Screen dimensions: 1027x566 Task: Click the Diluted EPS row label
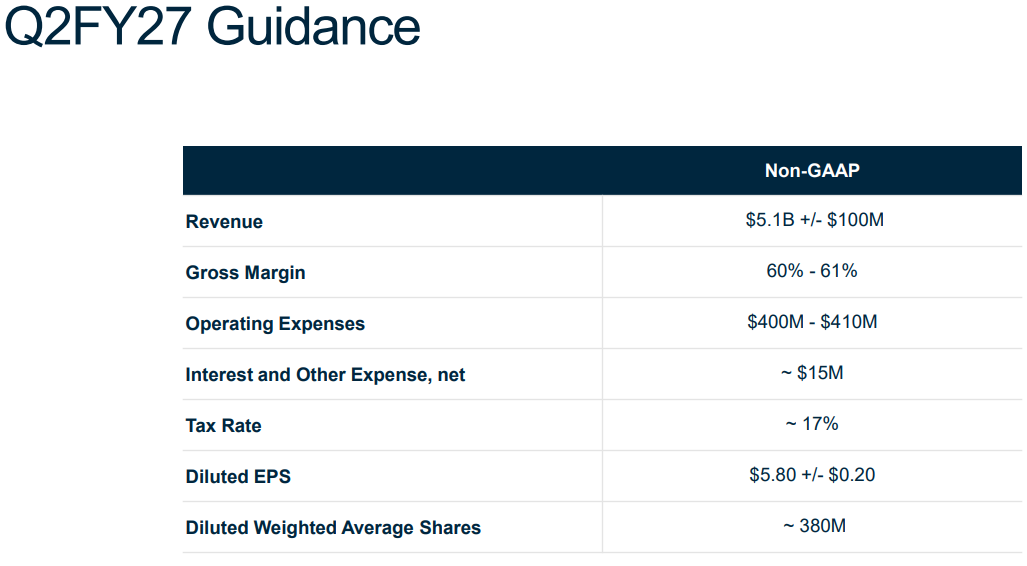click(238, 476)
